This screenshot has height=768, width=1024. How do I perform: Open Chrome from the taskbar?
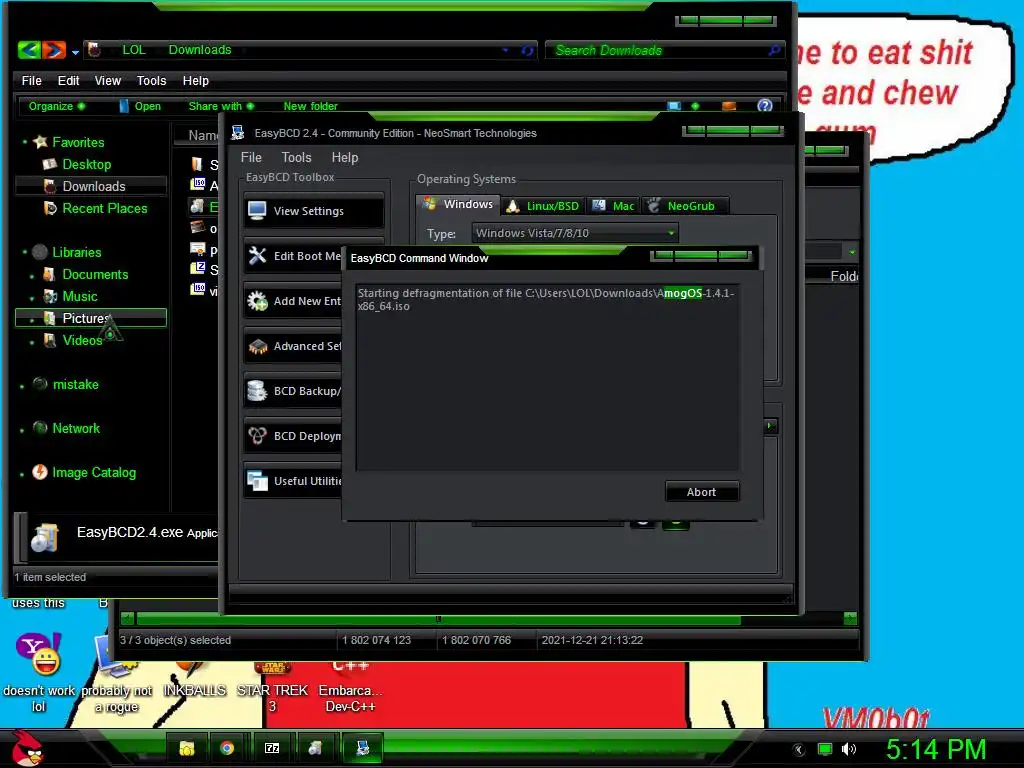click(227, 748)
